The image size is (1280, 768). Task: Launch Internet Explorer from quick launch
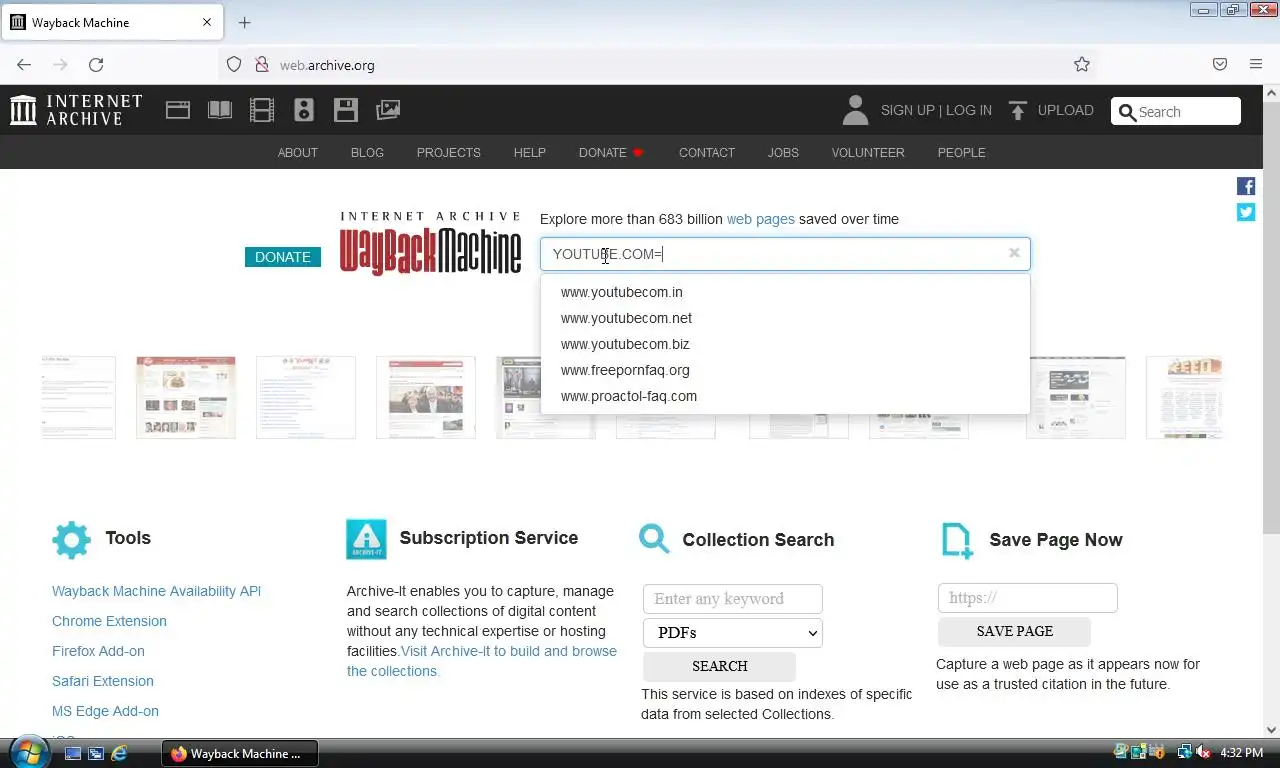[119, 753]
